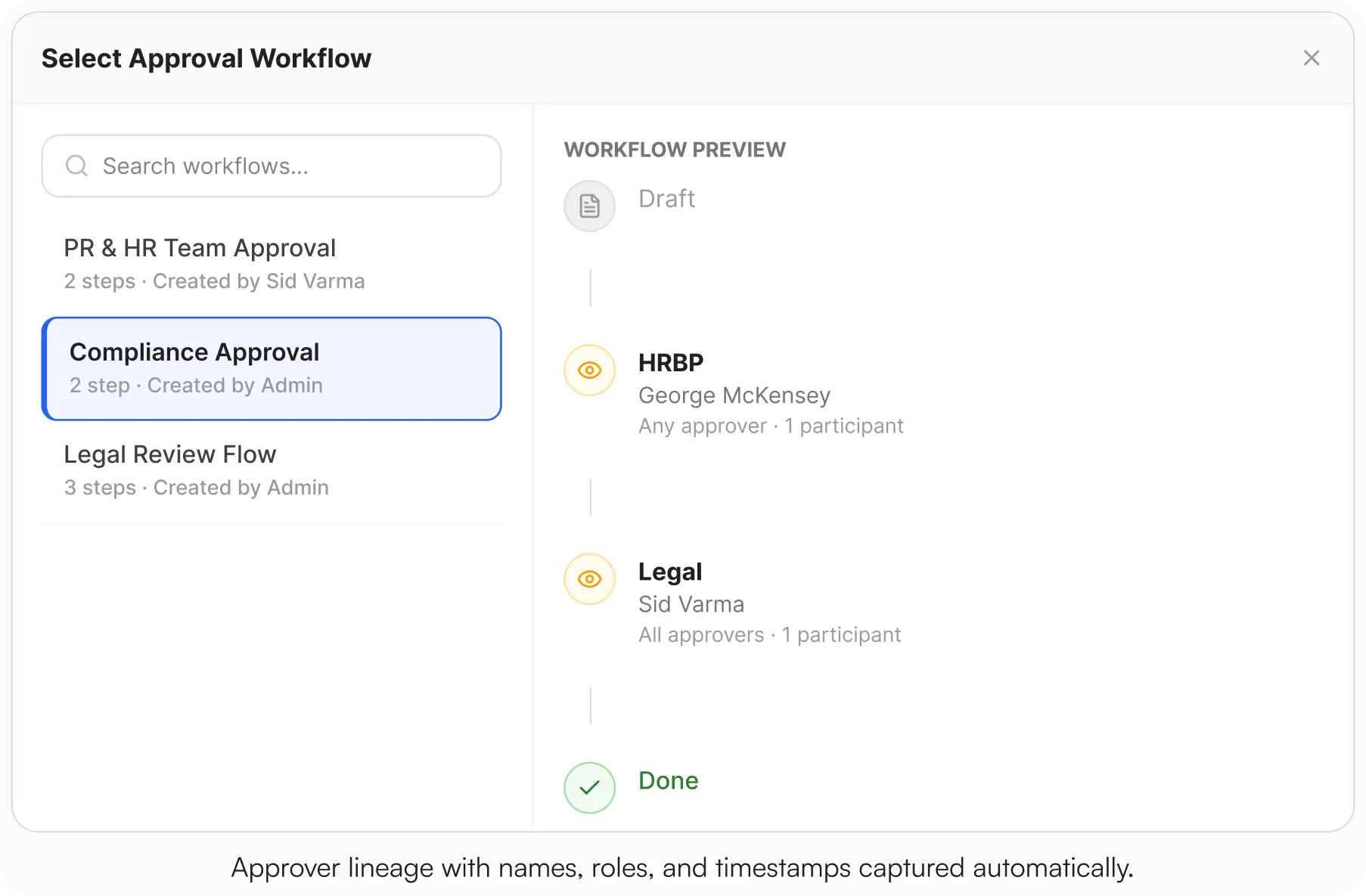Click the Draft document icon
The width and height of the screenshot is (1366, 896).
pos(590,206)
